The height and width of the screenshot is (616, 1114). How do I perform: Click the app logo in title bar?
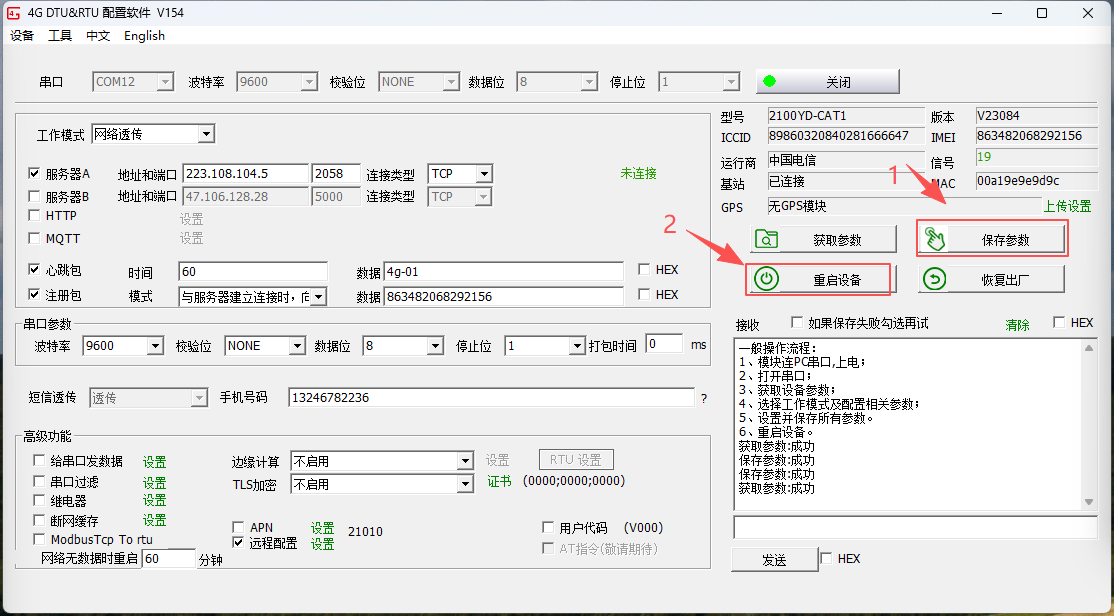coord(15,13)
